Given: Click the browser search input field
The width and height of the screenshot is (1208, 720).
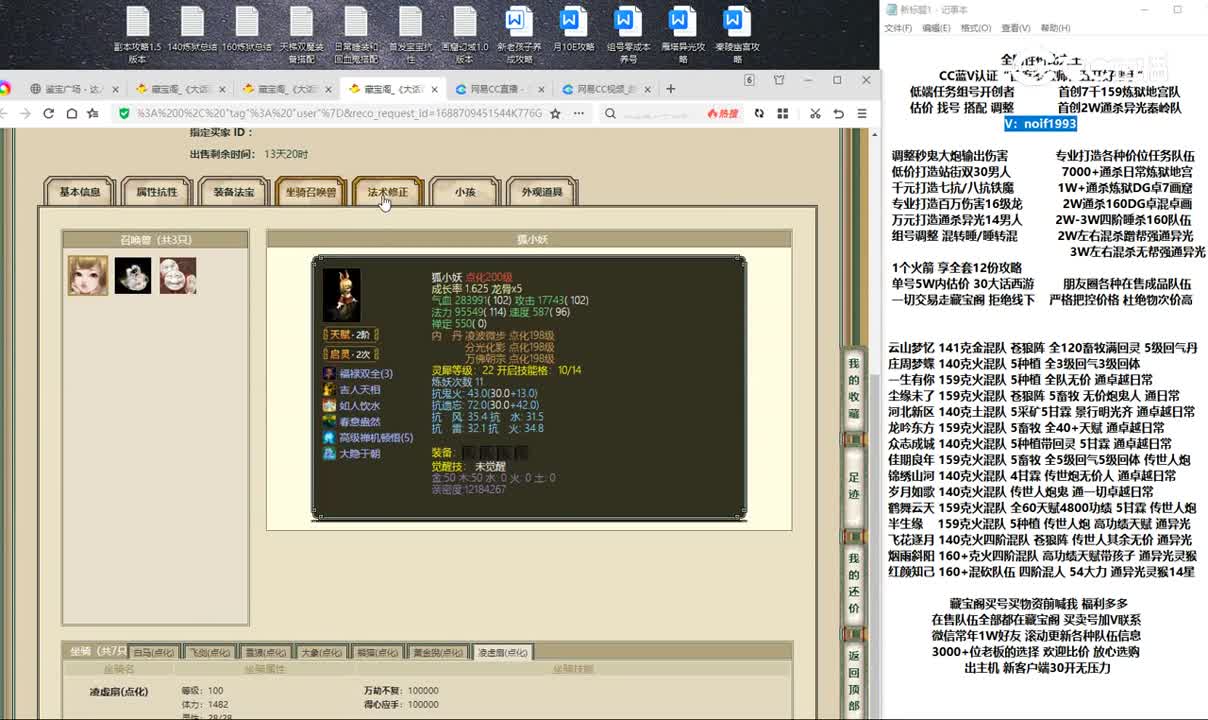Looking at the screenshot, I should [661, 114].
